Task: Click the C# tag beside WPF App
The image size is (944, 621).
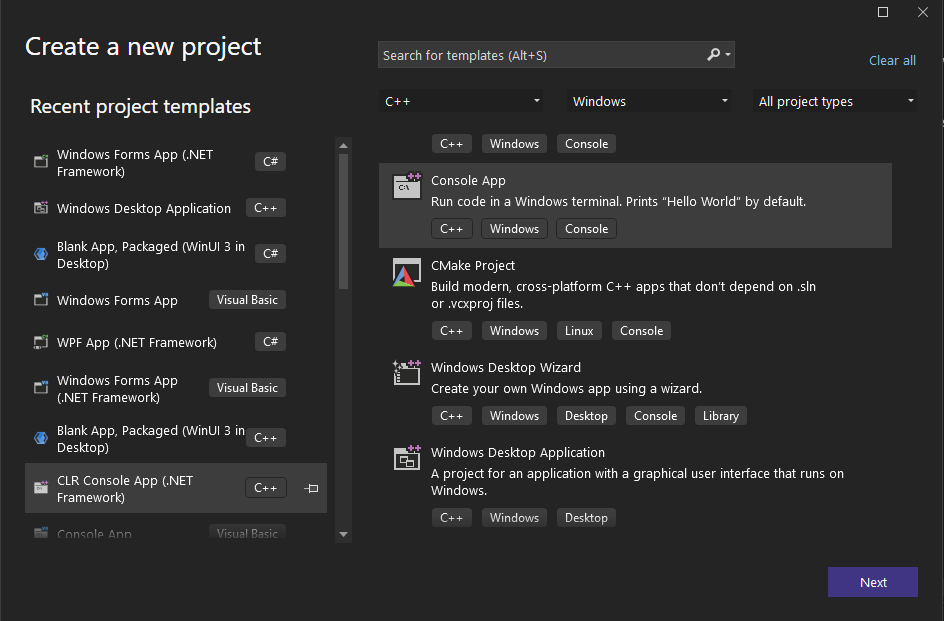Action: pyautogui.click(x=270, y=342)
